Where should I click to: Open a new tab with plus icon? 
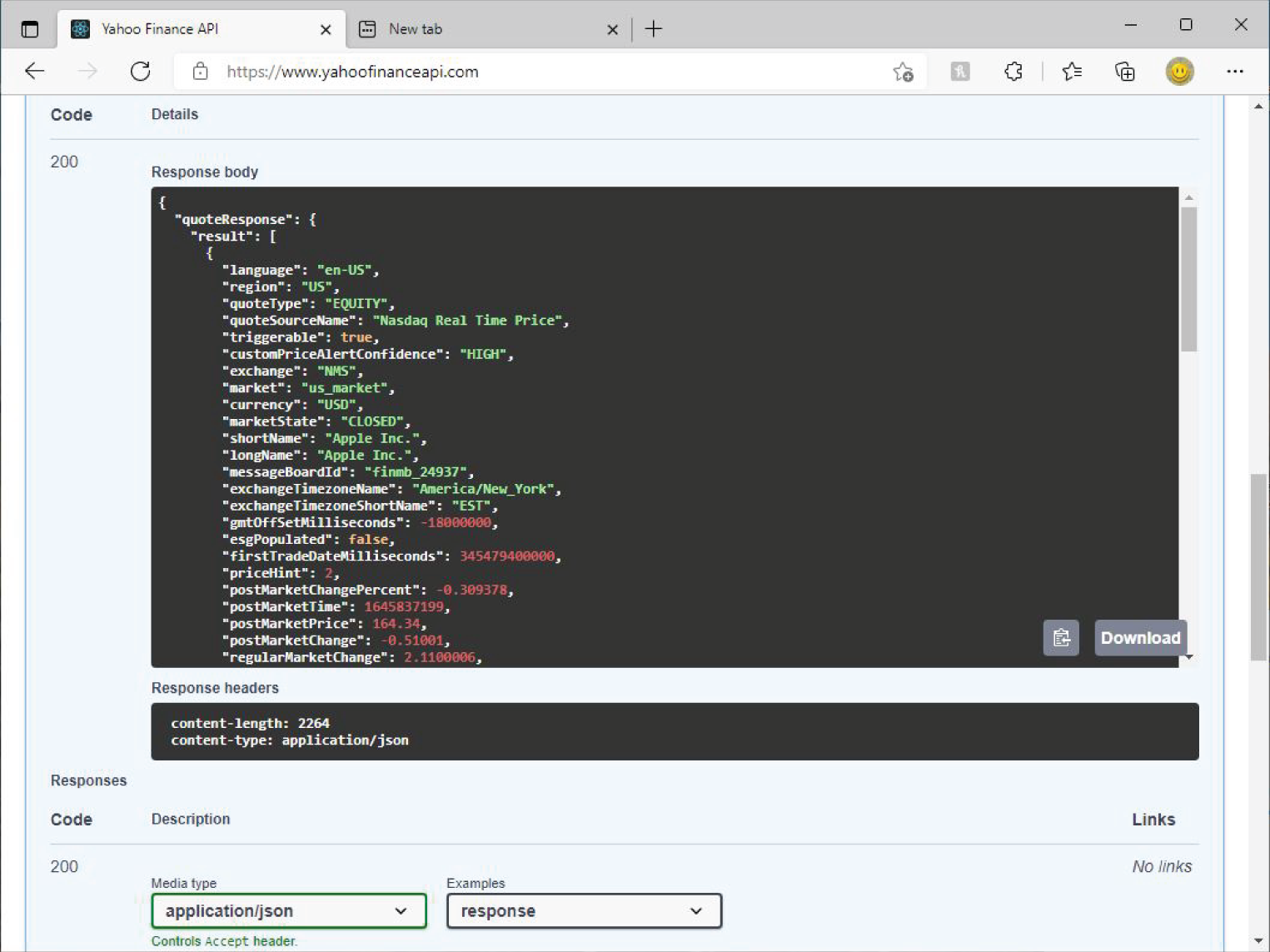(x=654, y=29)
